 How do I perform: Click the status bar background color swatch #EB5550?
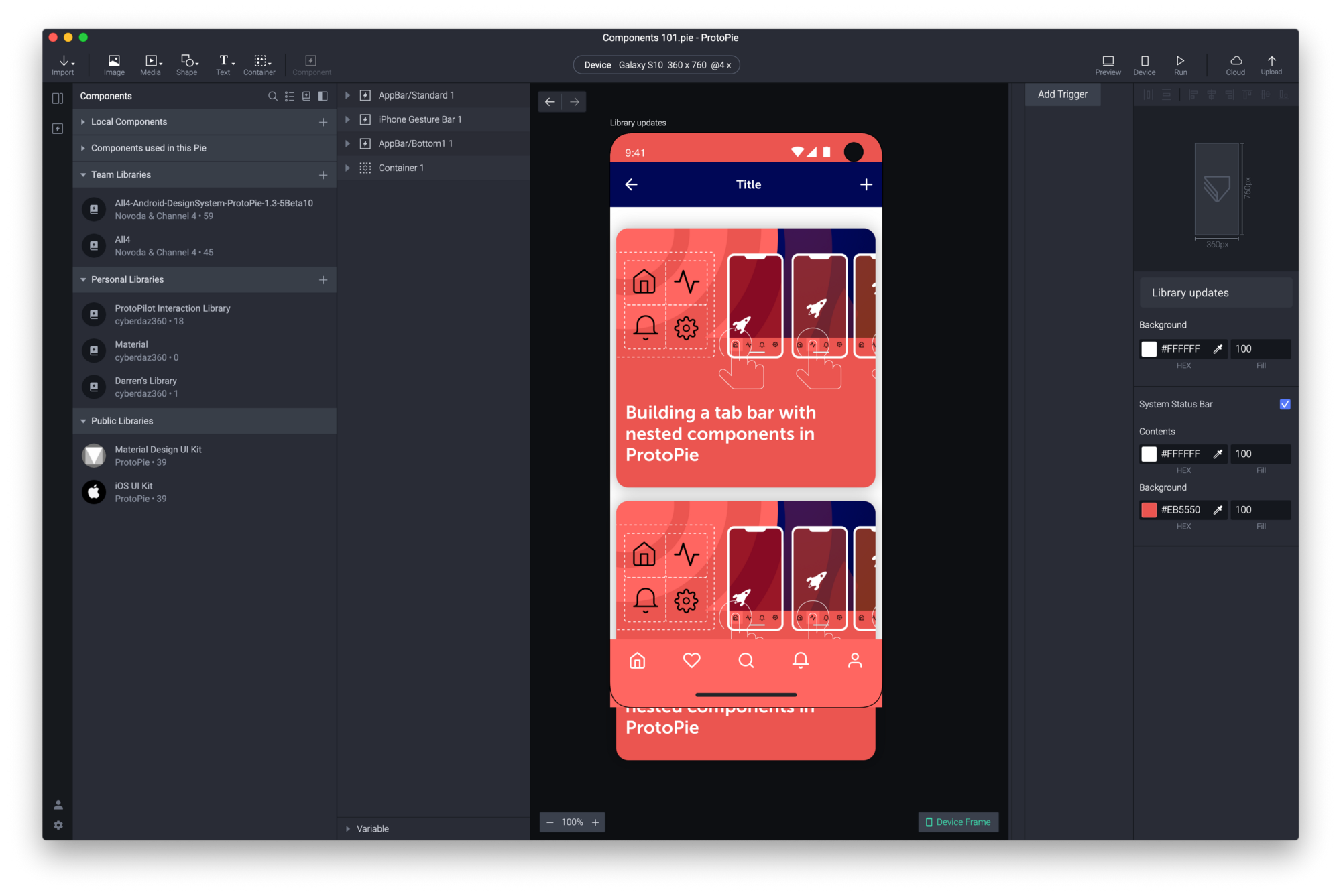pos(1149,510)
